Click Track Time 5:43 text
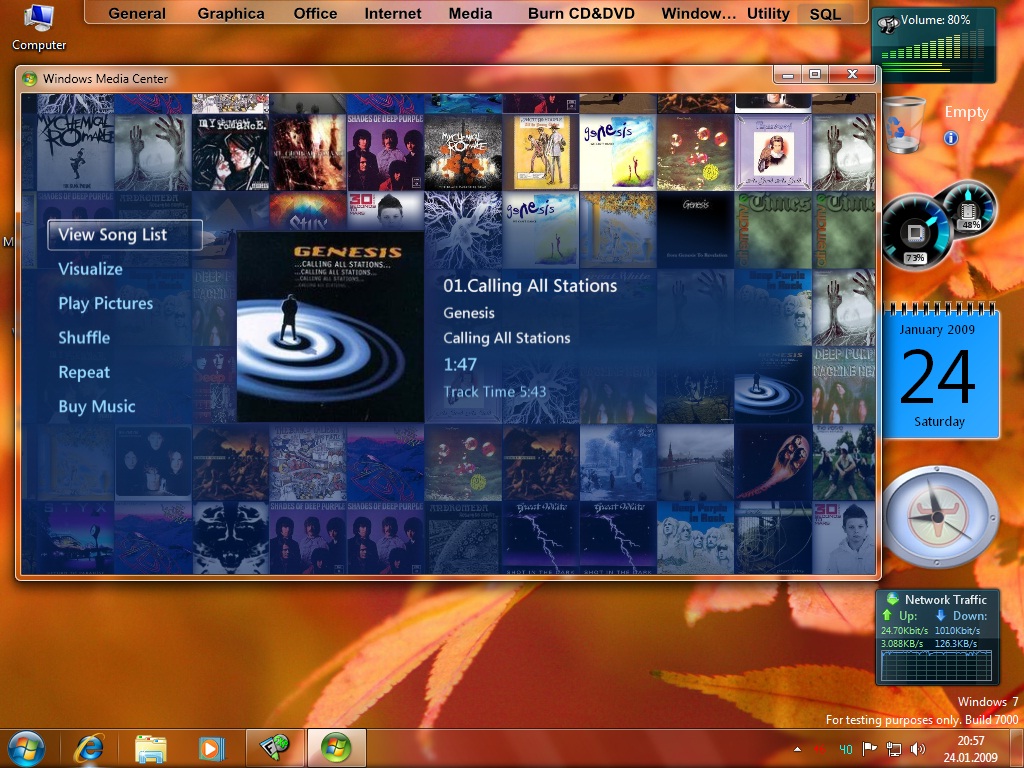Viewport: 1024px width, 768px height. click(494, 392)
